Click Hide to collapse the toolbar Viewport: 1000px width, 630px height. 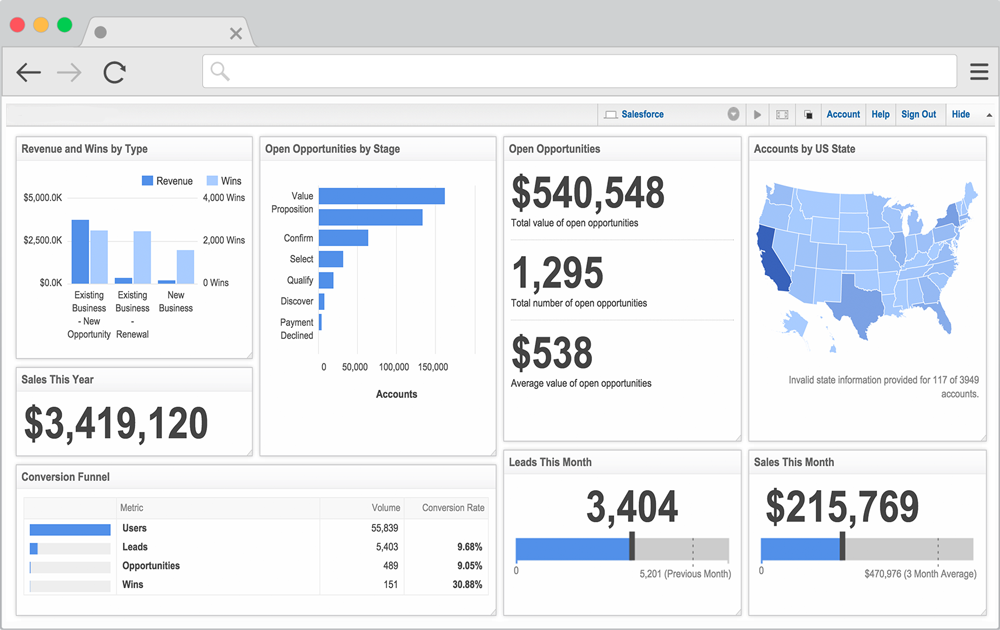tap(960, 114)
